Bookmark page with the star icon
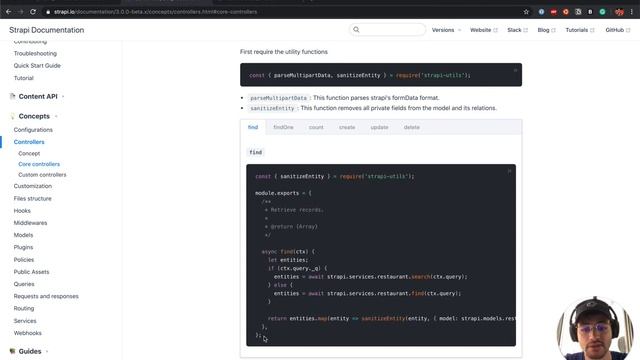The width and height of the screenshot is (640, 360). (x=526, y=12)
